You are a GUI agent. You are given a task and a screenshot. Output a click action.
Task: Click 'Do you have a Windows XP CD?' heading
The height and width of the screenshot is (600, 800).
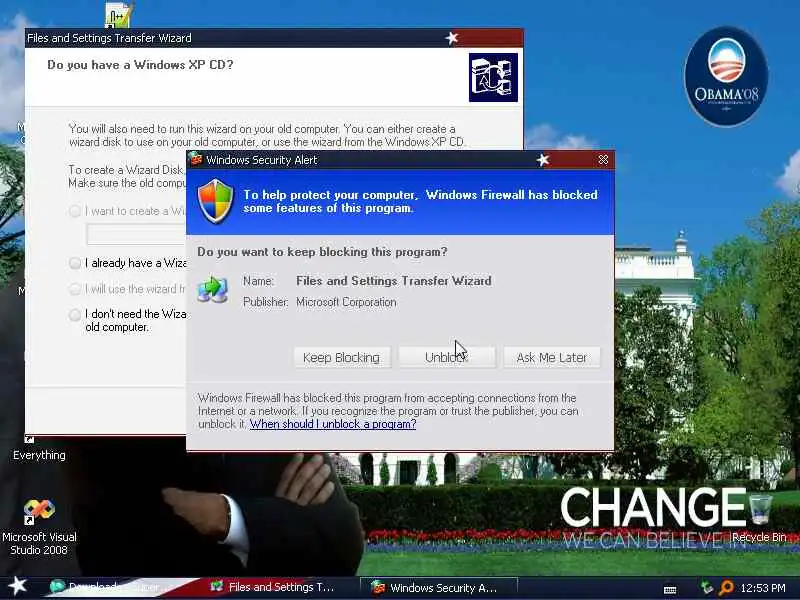[140, 65]
